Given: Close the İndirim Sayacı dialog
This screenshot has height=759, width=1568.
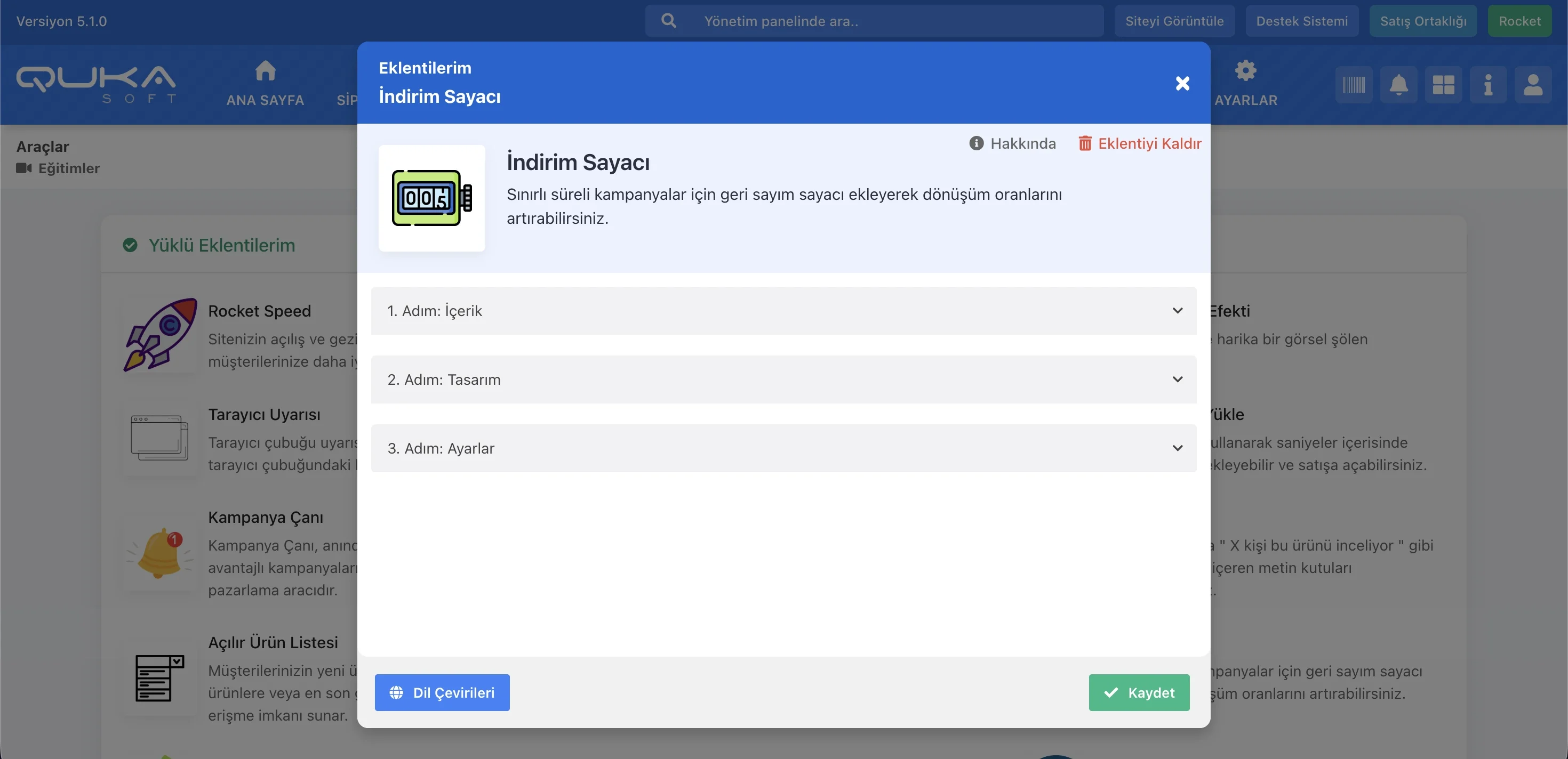Looking at the screenshot, I should (x=1182, y=83).
